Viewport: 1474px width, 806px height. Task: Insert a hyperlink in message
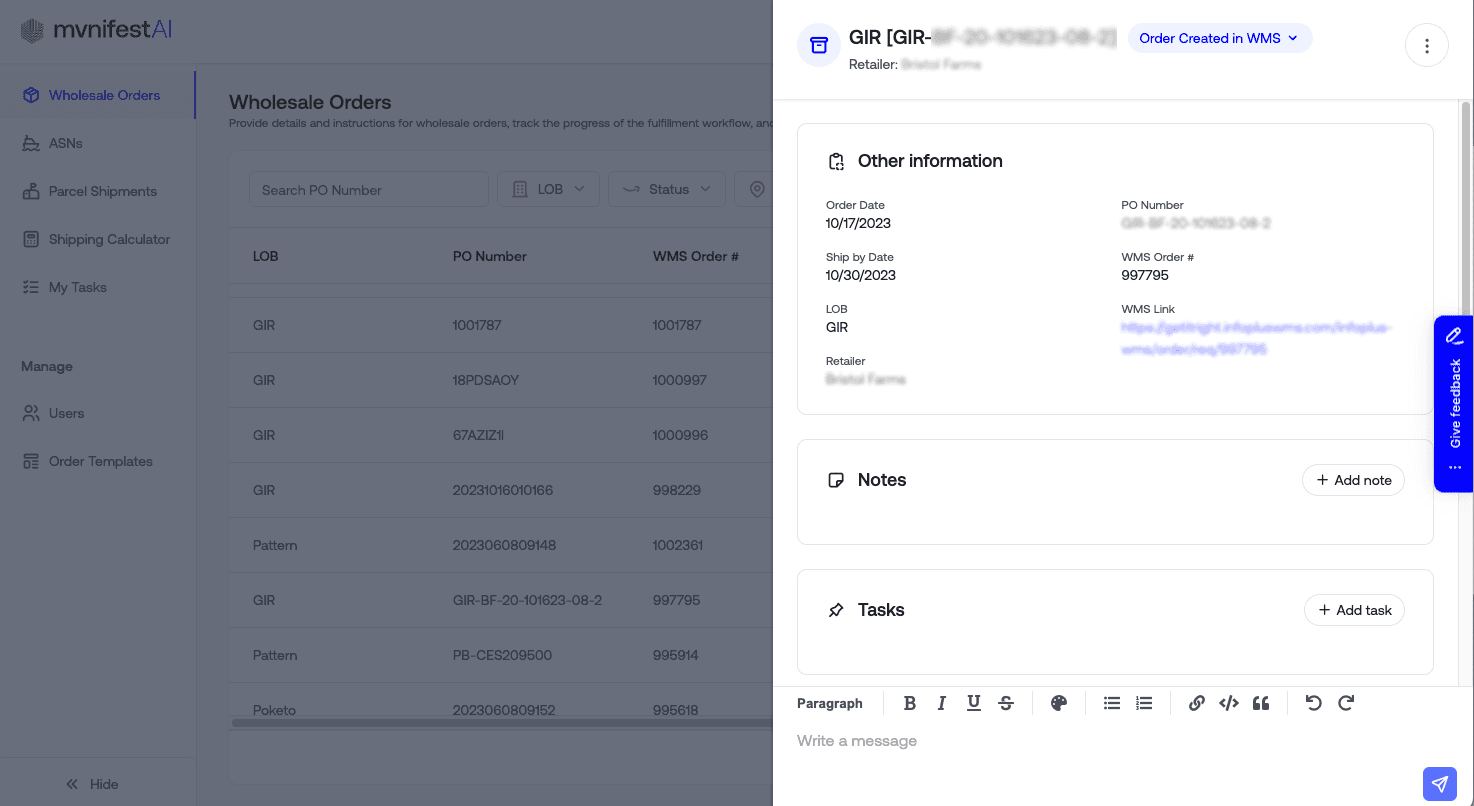click(x=1197, y=703)
